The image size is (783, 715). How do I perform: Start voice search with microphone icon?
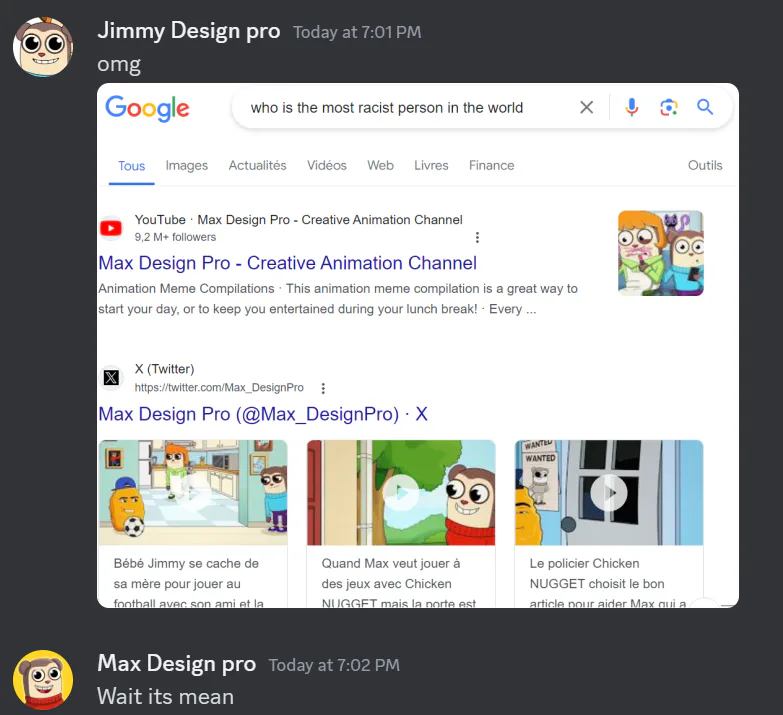pos(632,107)
